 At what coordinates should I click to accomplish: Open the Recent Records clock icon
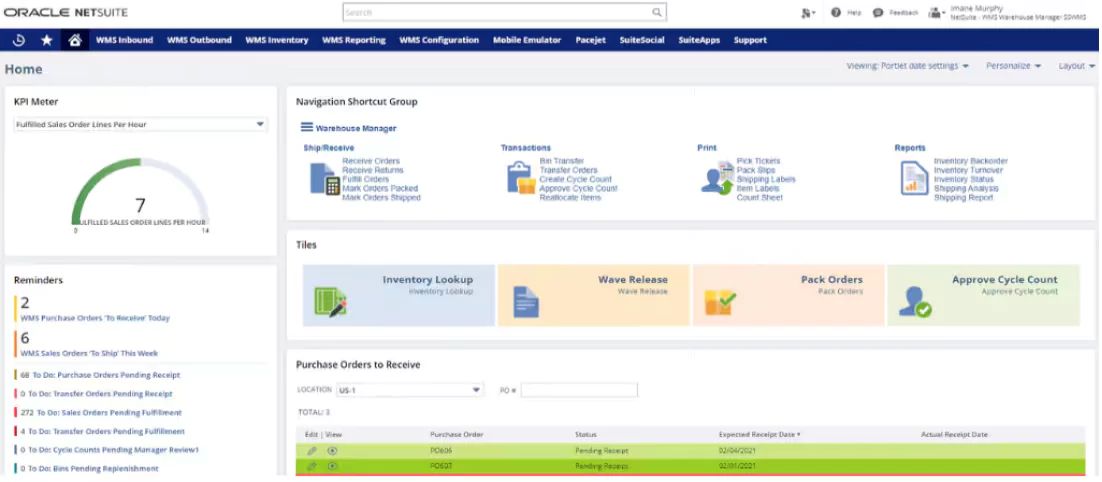19,40
